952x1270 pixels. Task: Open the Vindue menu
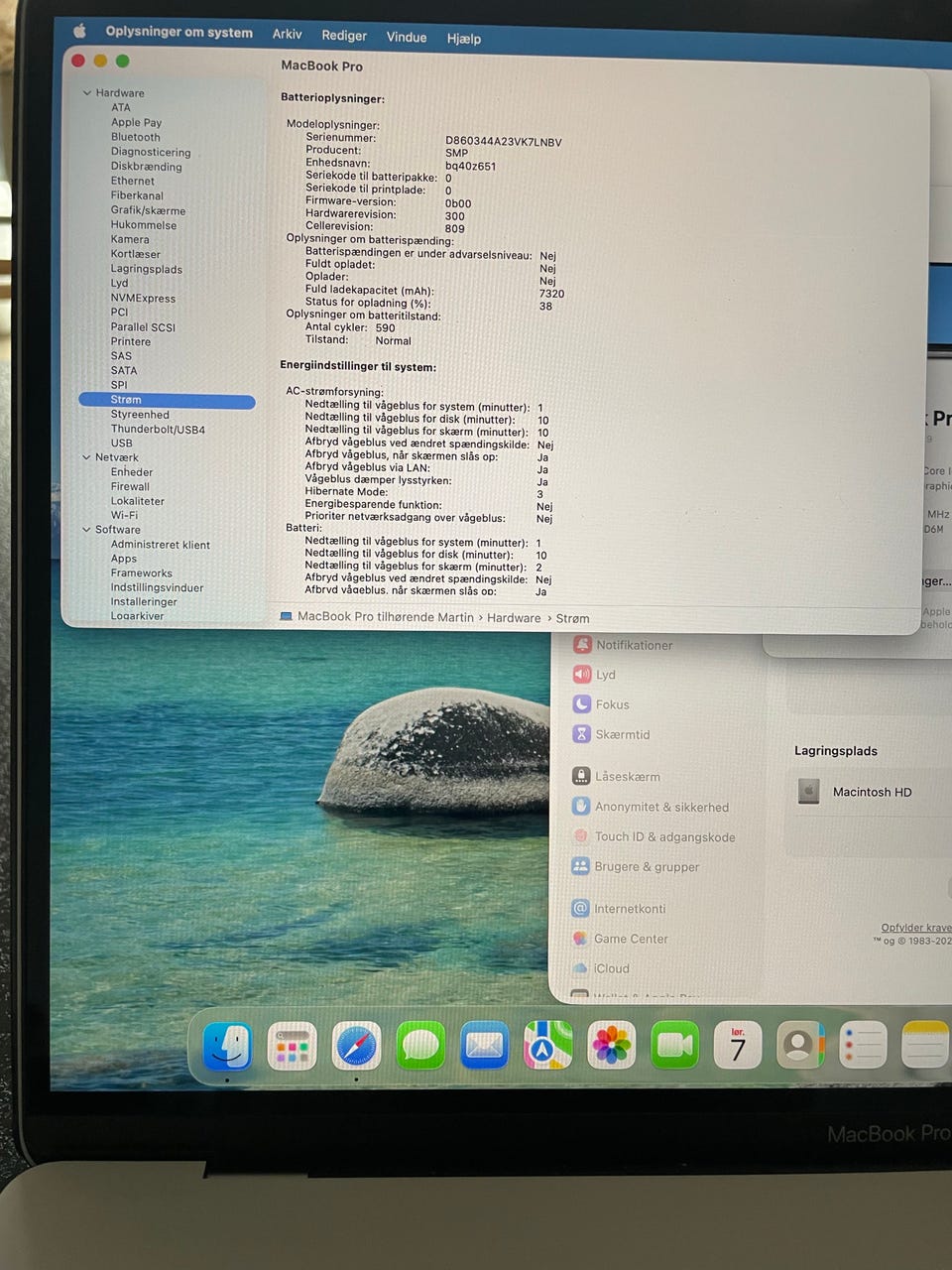pos(407,37)
